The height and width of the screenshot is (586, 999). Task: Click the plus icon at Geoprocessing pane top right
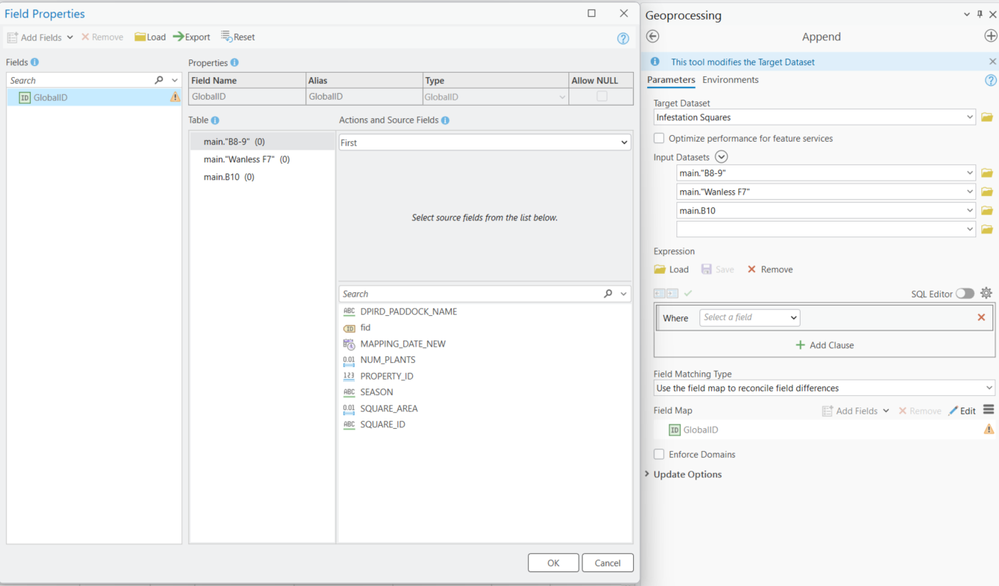(x=991, y=36)
